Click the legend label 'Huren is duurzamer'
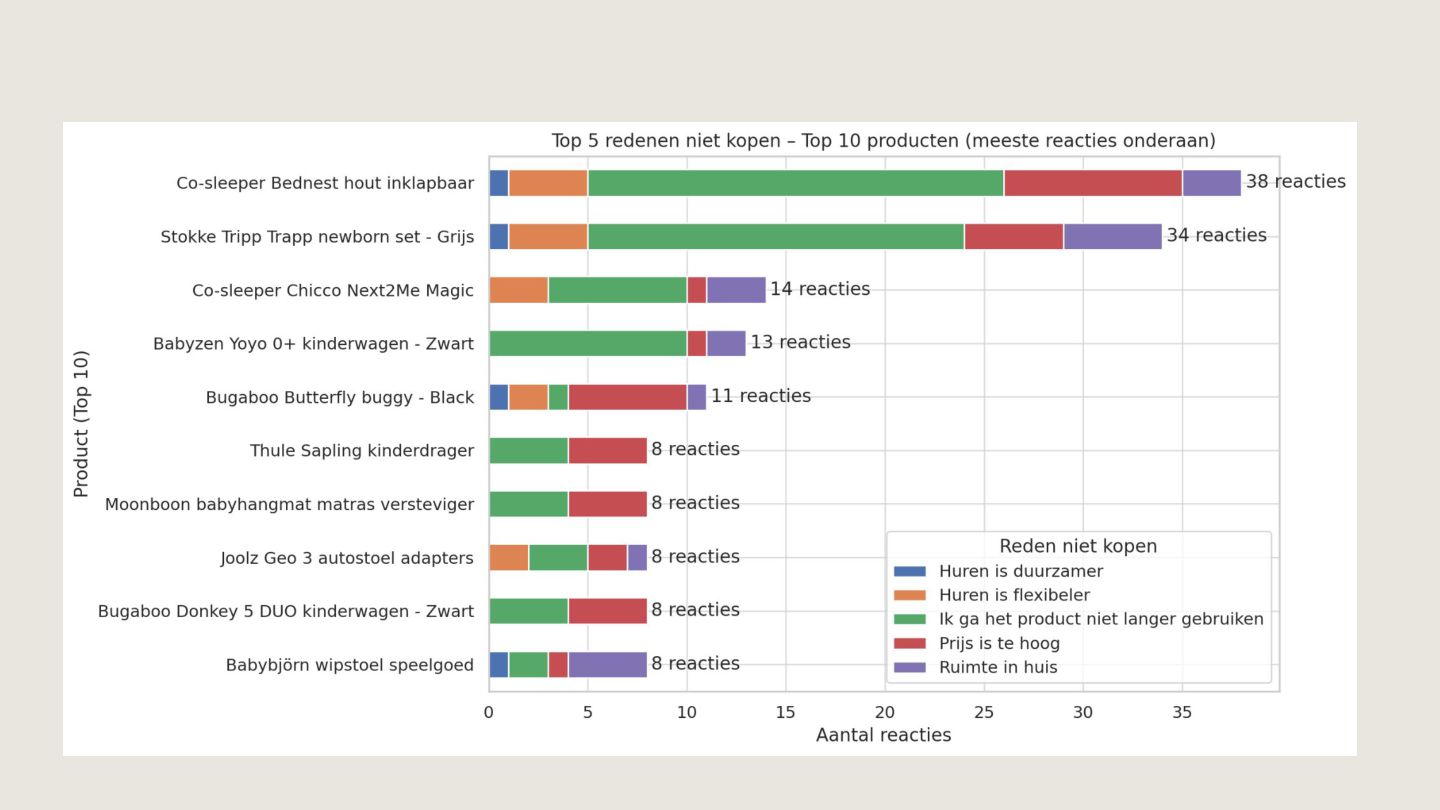This screenshot has height=810, width=1440. 1021,572
